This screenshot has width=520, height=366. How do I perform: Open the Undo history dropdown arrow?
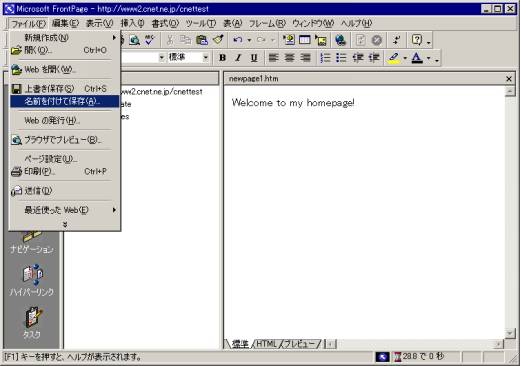[249, 40]
